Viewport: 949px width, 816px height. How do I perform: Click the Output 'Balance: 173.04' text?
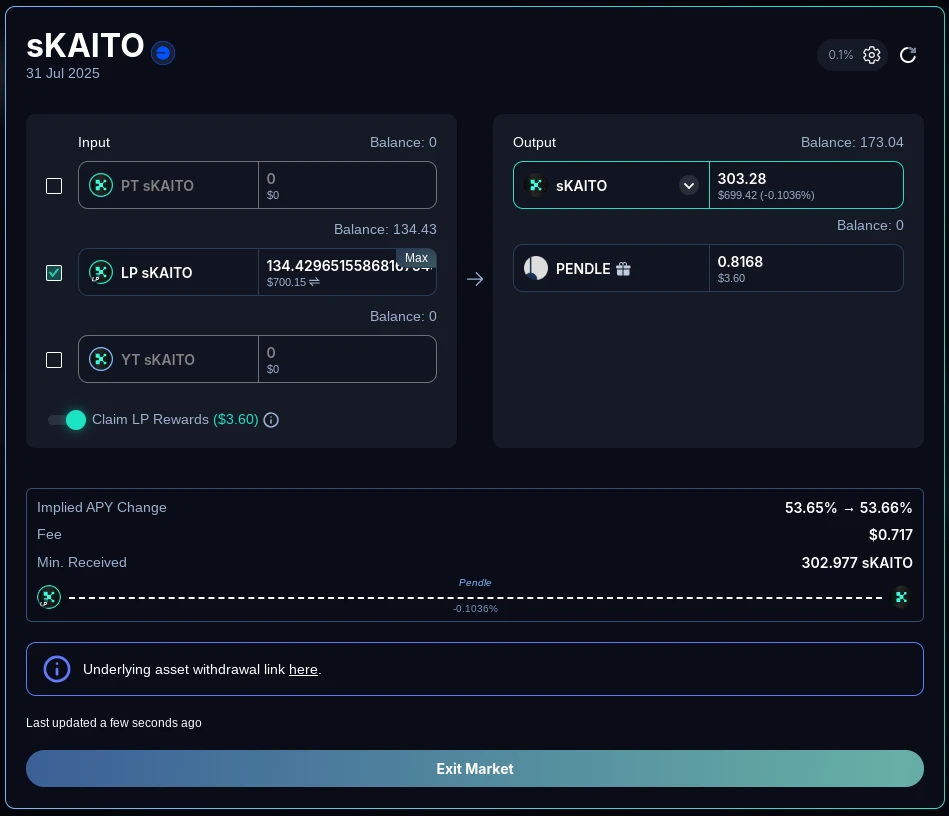[852, 142]
